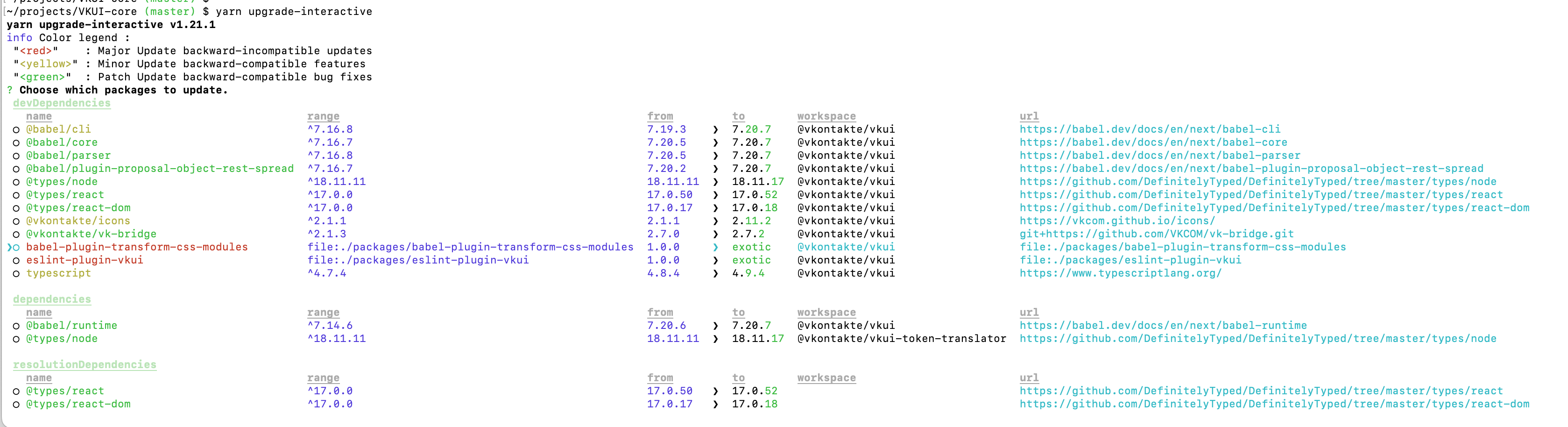Click the @vkontakte/vk-bridge package name
The image size is (1568, 427).
(92, 234)
